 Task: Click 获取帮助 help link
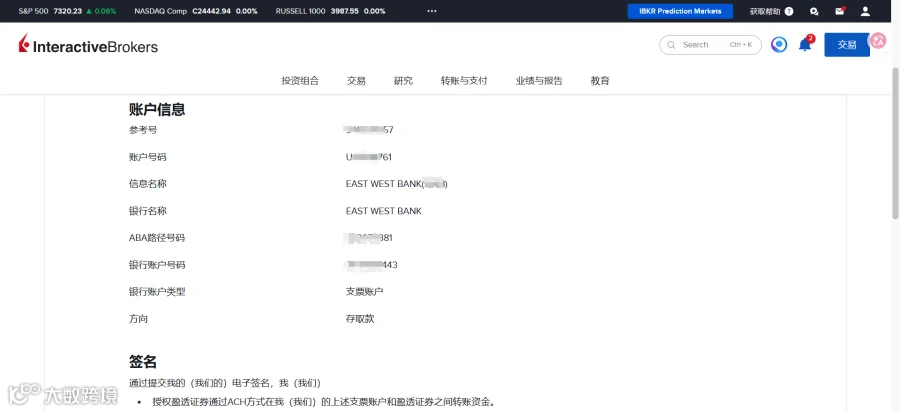click(765, 11)
